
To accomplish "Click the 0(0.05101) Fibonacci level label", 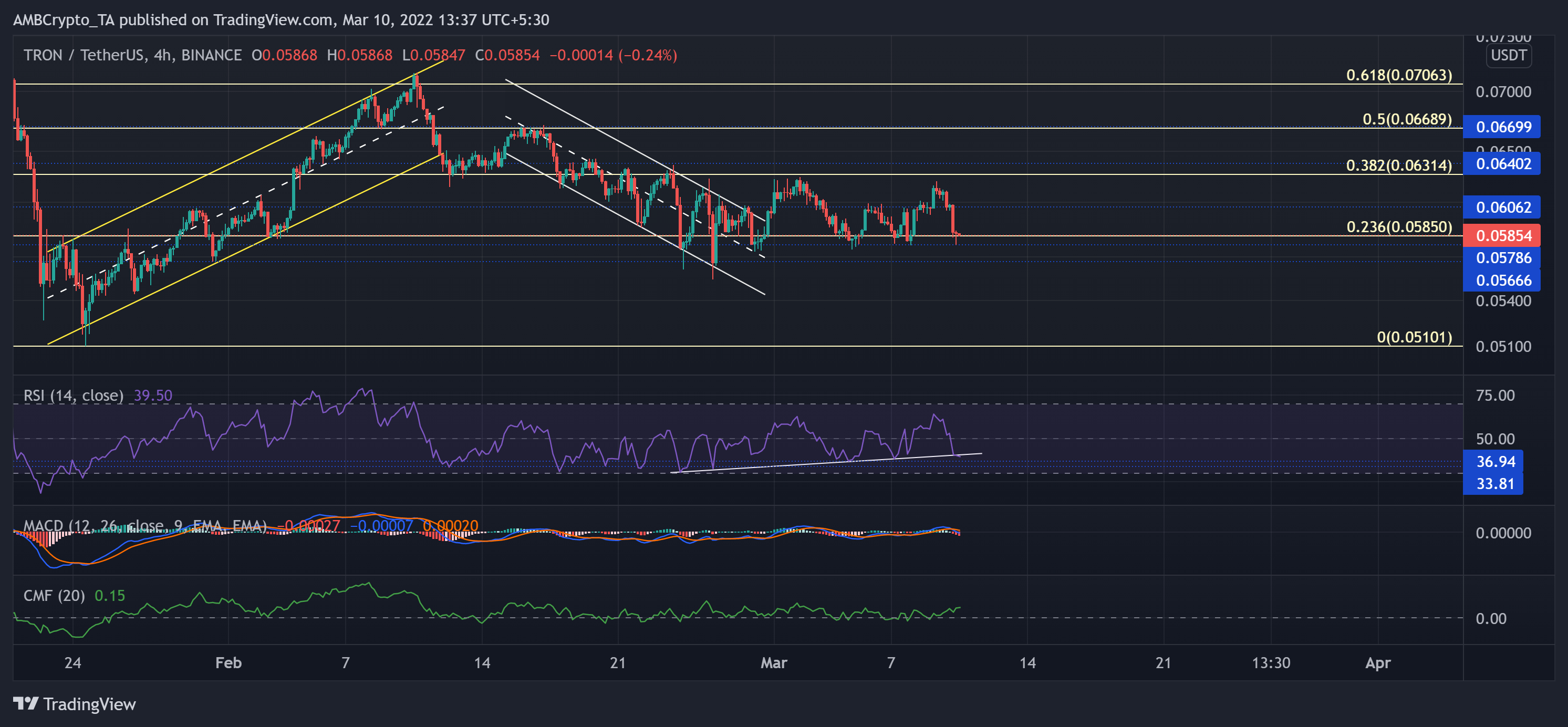I will [1414, 337].
